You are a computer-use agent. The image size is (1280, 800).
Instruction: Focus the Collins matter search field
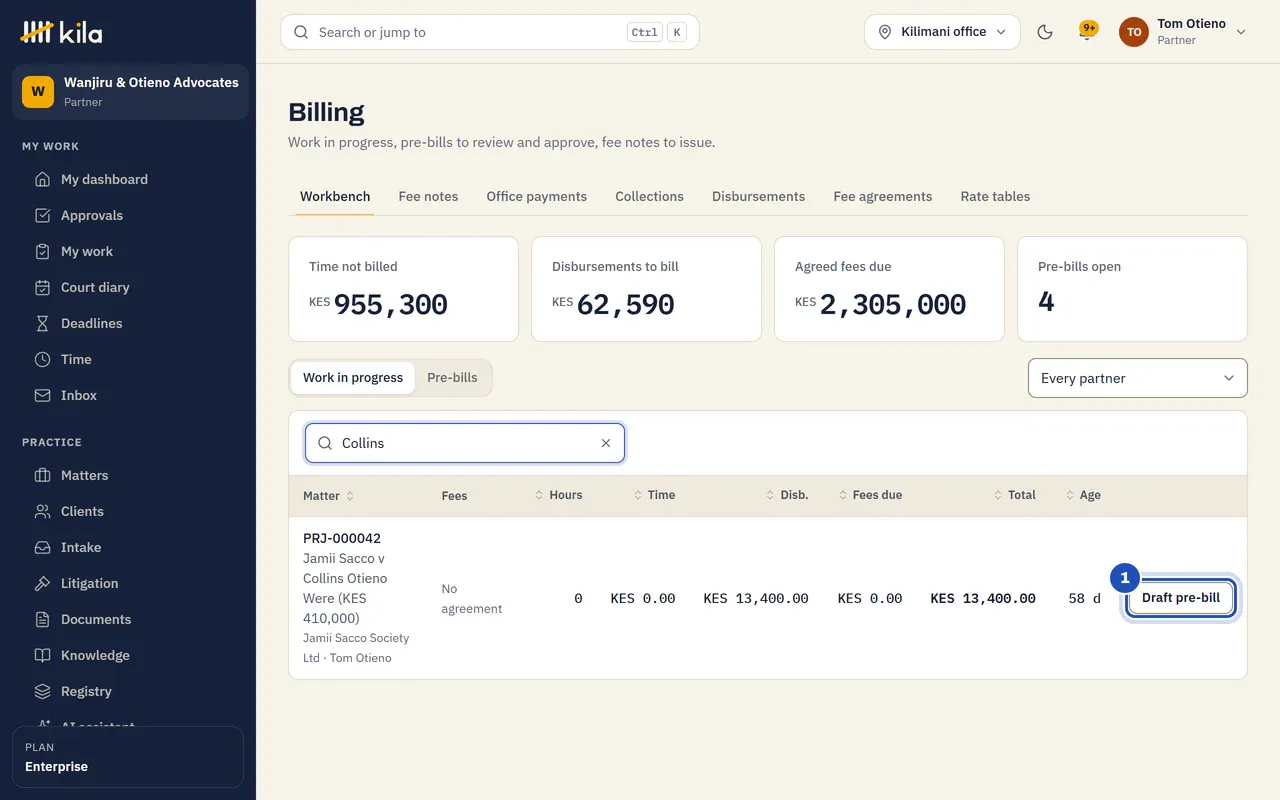[465, 443]
